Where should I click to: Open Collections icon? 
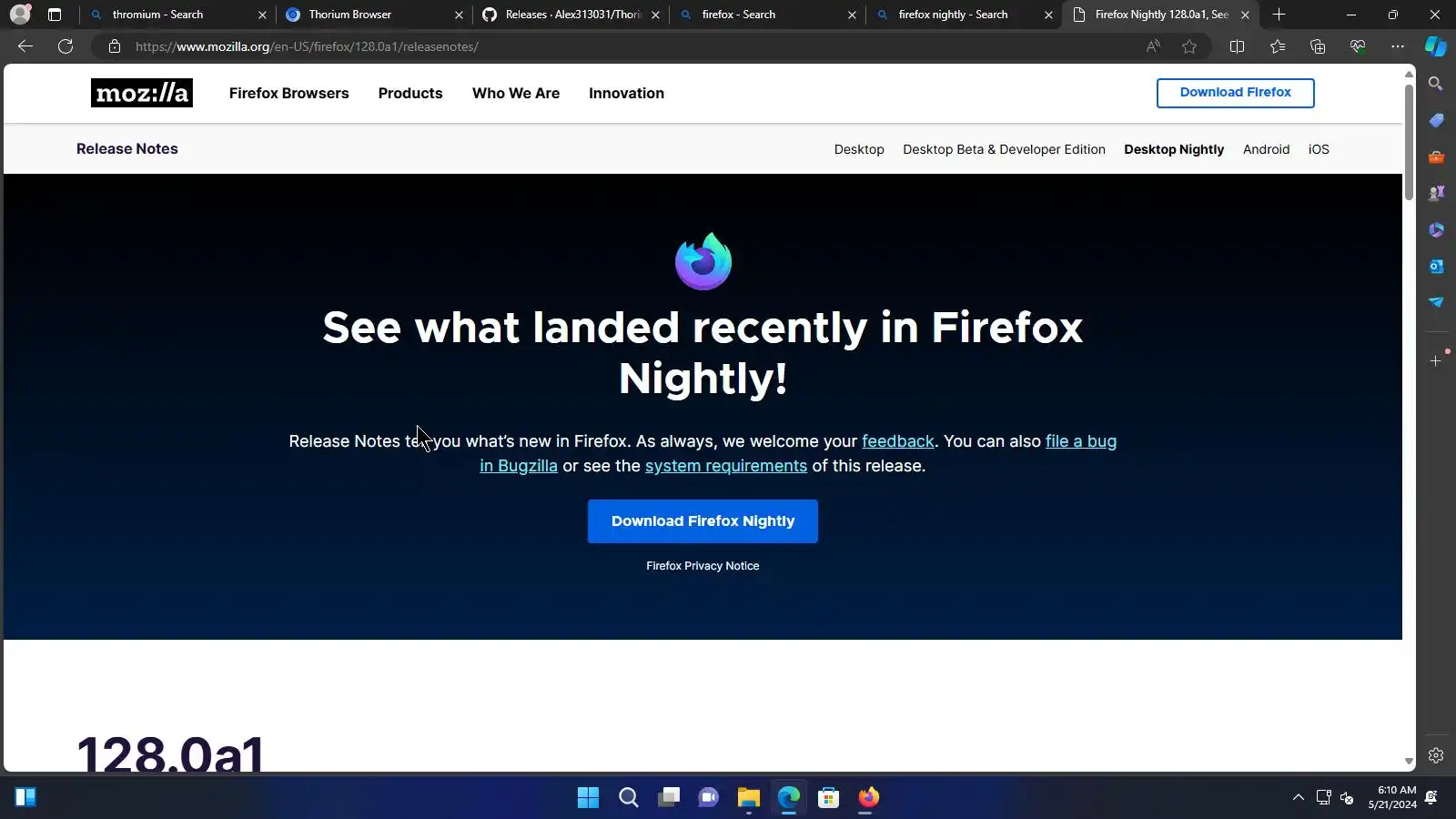[x=1318, y=46]
